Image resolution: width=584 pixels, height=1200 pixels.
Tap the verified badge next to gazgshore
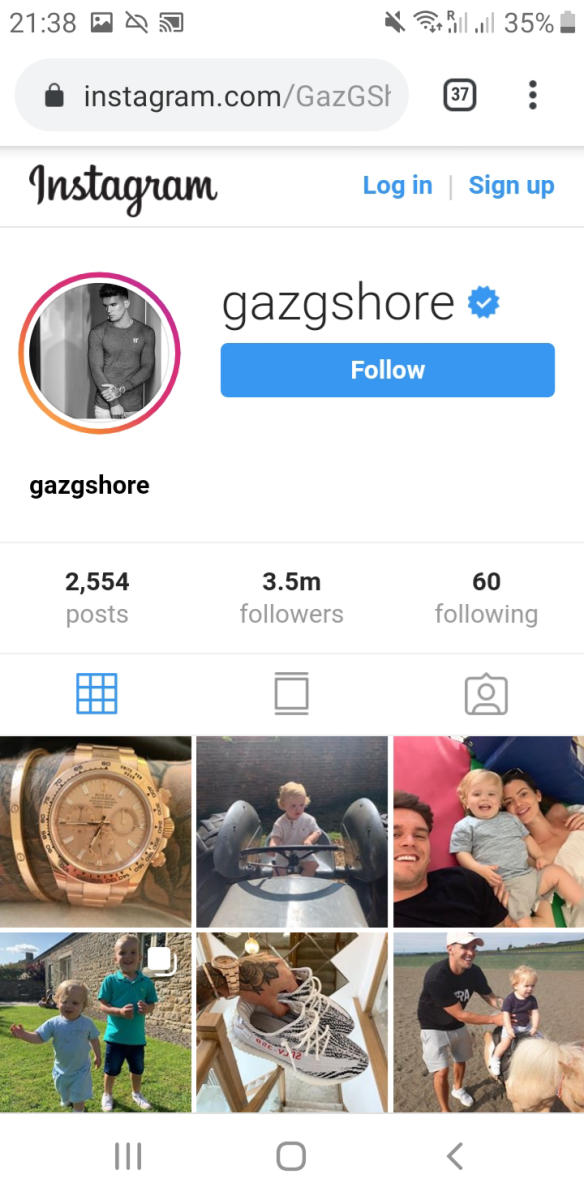(x=484, y=303)
